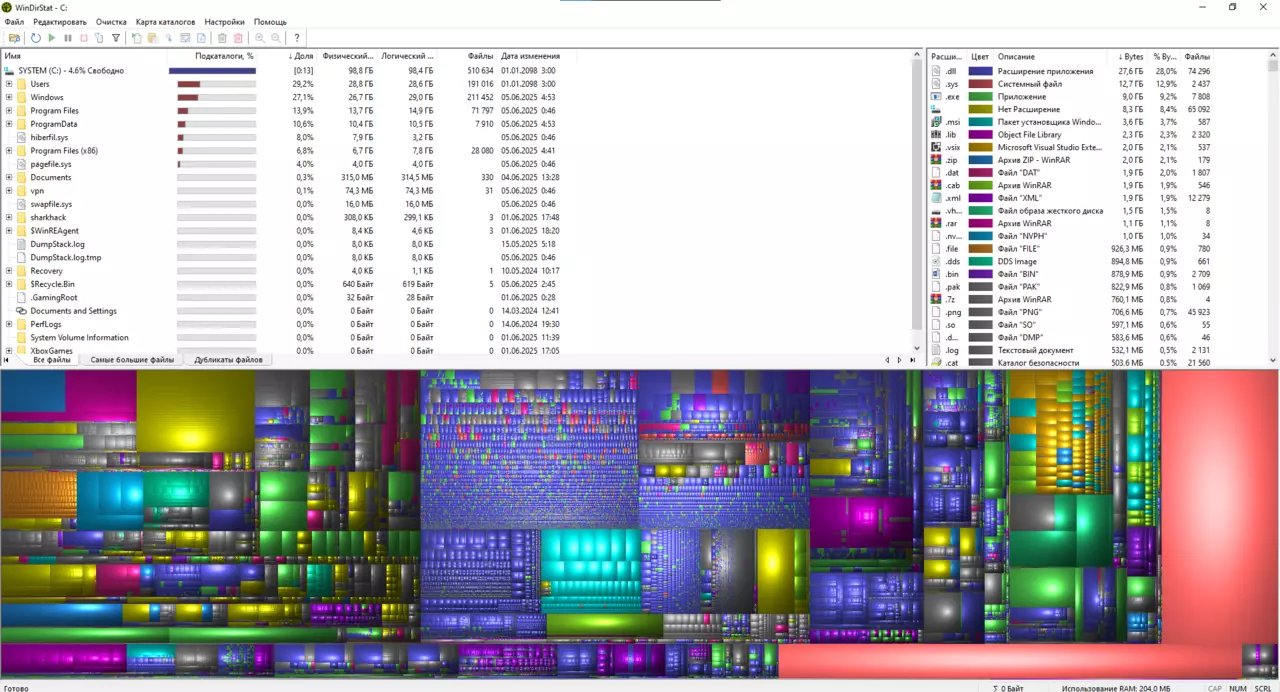Viewport: 1280px width, 692px height.
Task: Click the Stop scan square icon
Action: click(84, 38)
